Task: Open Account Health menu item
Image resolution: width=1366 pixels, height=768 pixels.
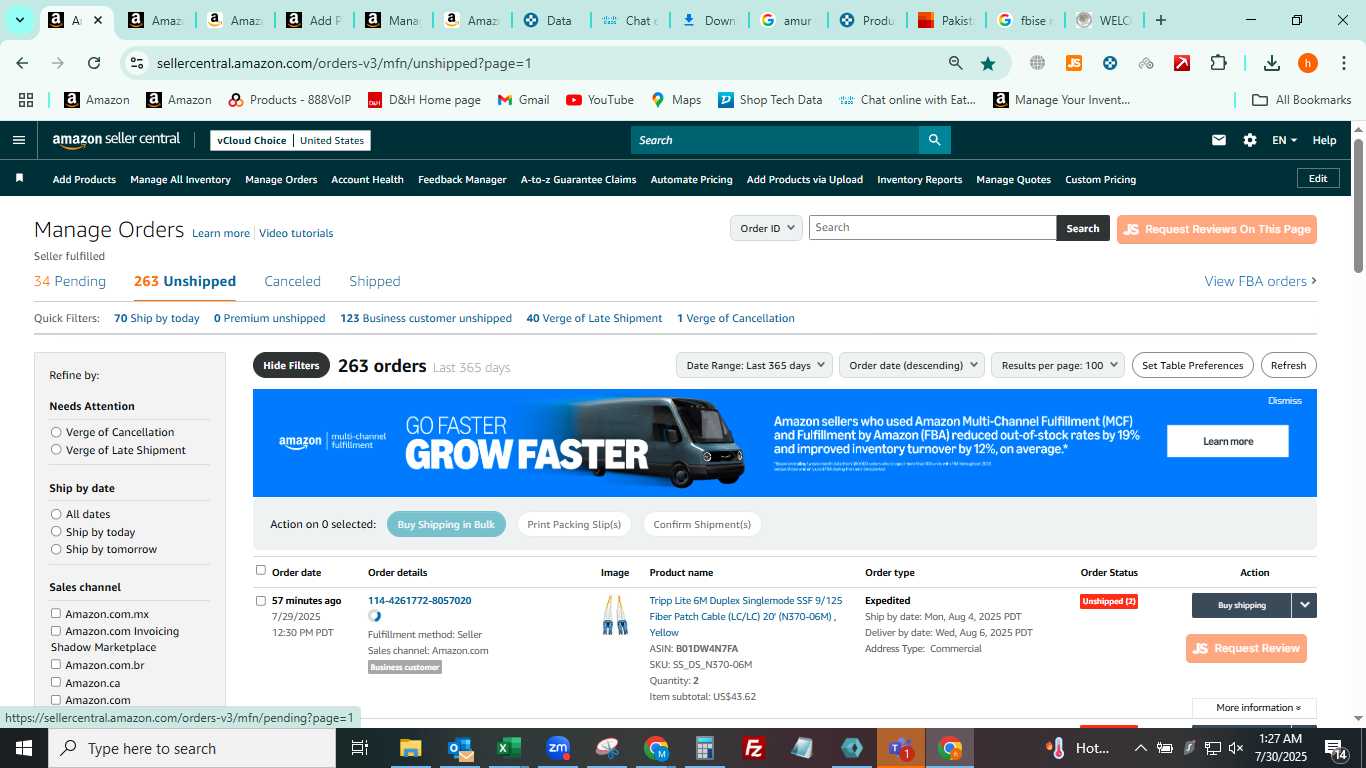Action: pyautogui.click(x=367, y=179)
